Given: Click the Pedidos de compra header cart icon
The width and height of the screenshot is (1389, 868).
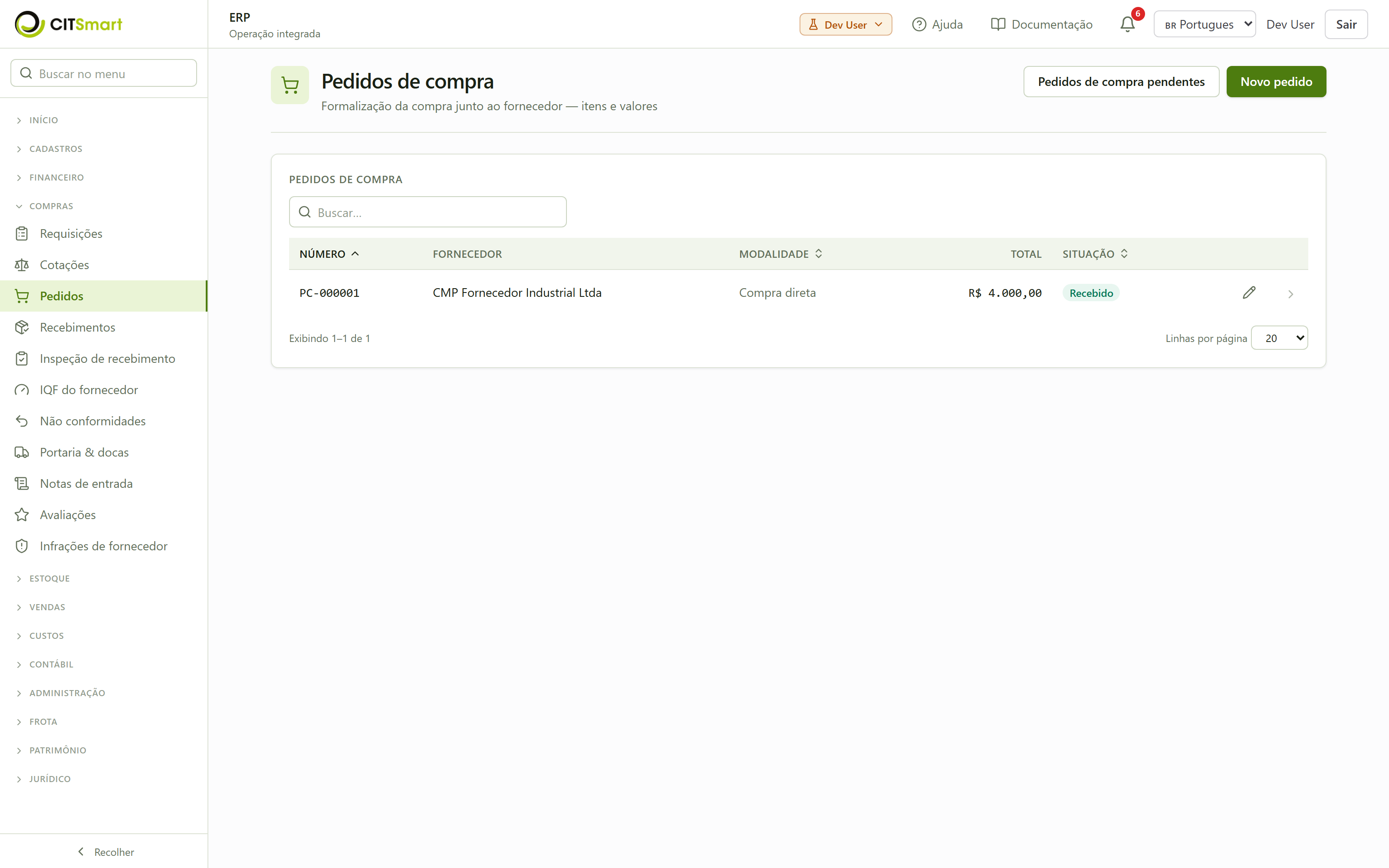Looking at the screenshot, I should (x=290, y=85).
